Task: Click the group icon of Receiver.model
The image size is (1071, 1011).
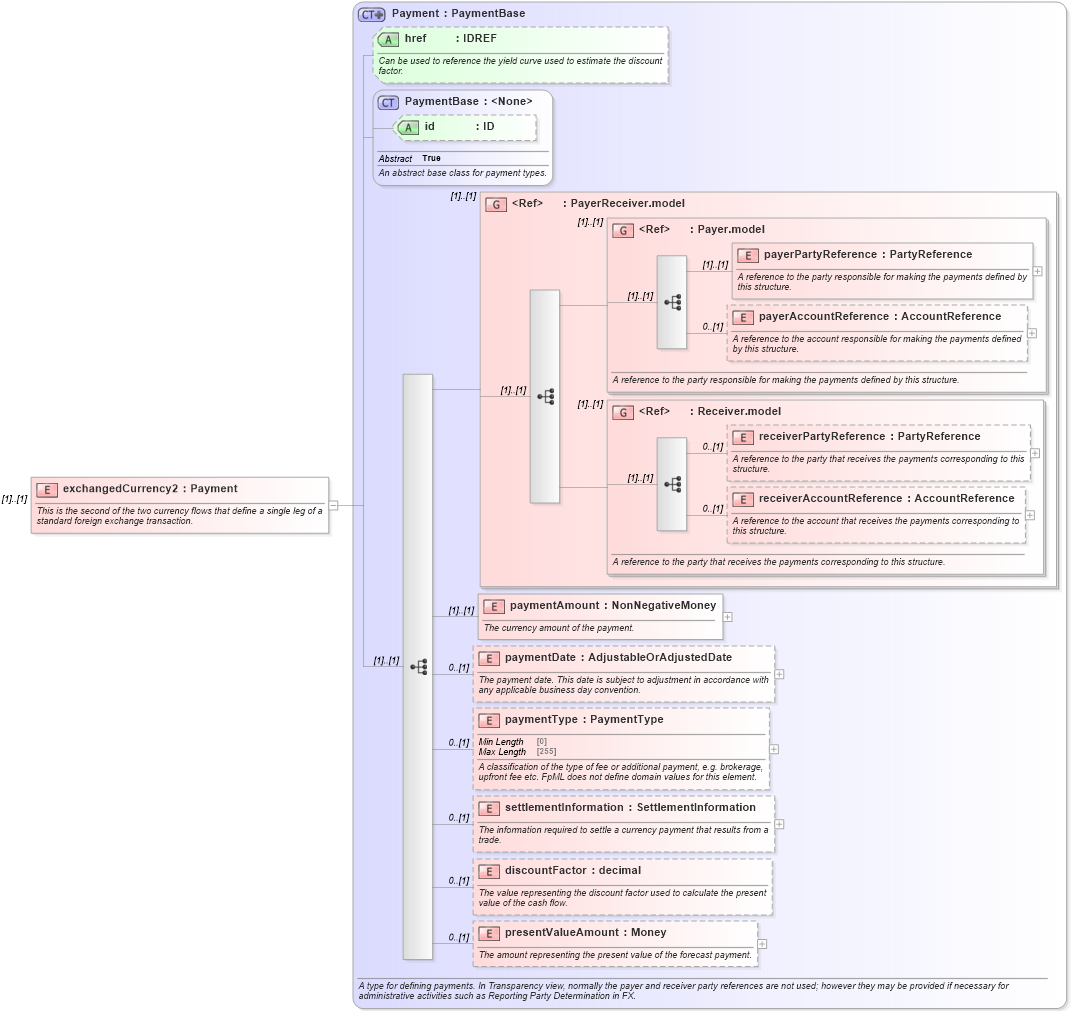Action: pos(622,411)
